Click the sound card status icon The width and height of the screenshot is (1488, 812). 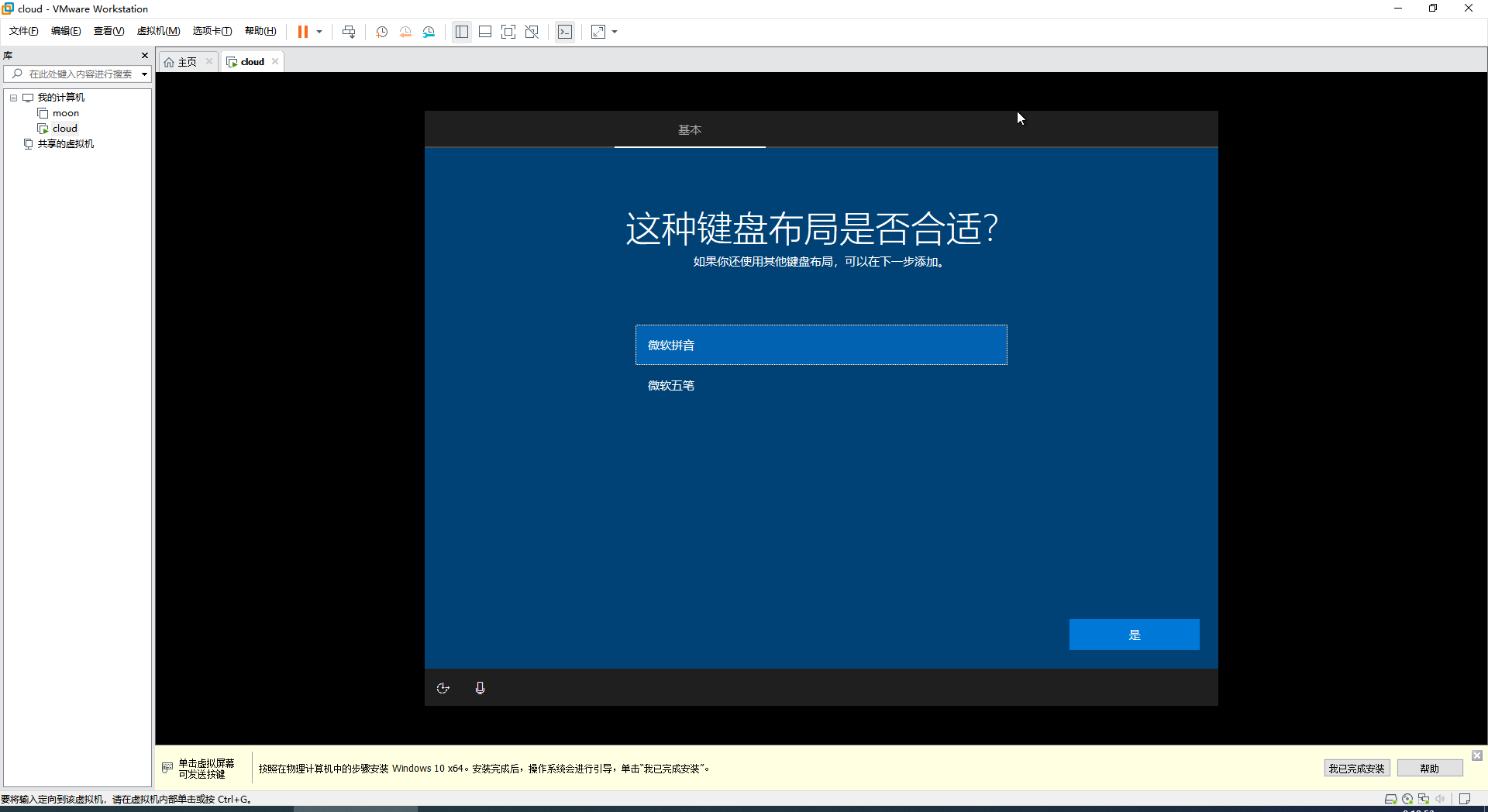tap(1440, 799)
